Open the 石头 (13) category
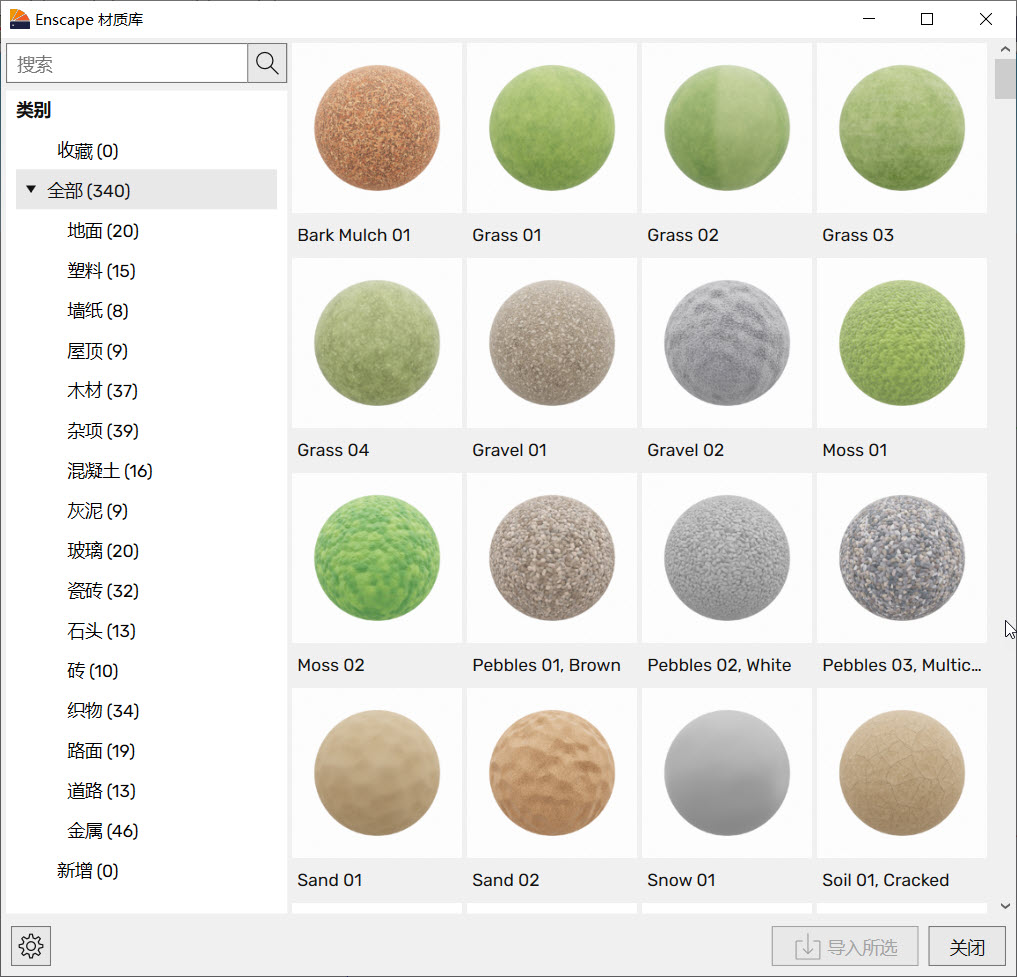 coord(101,631)
